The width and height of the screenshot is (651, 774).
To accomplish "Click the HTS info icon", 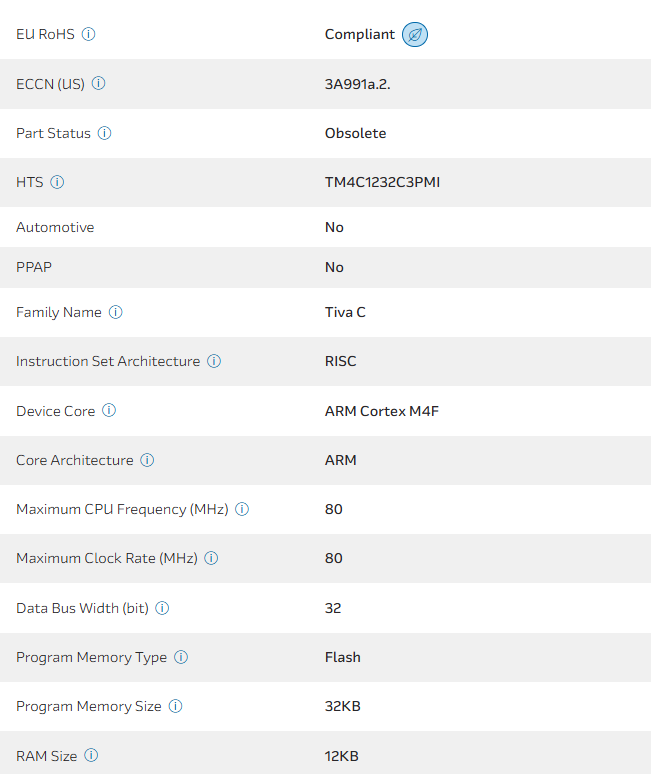I will (57, 182).
